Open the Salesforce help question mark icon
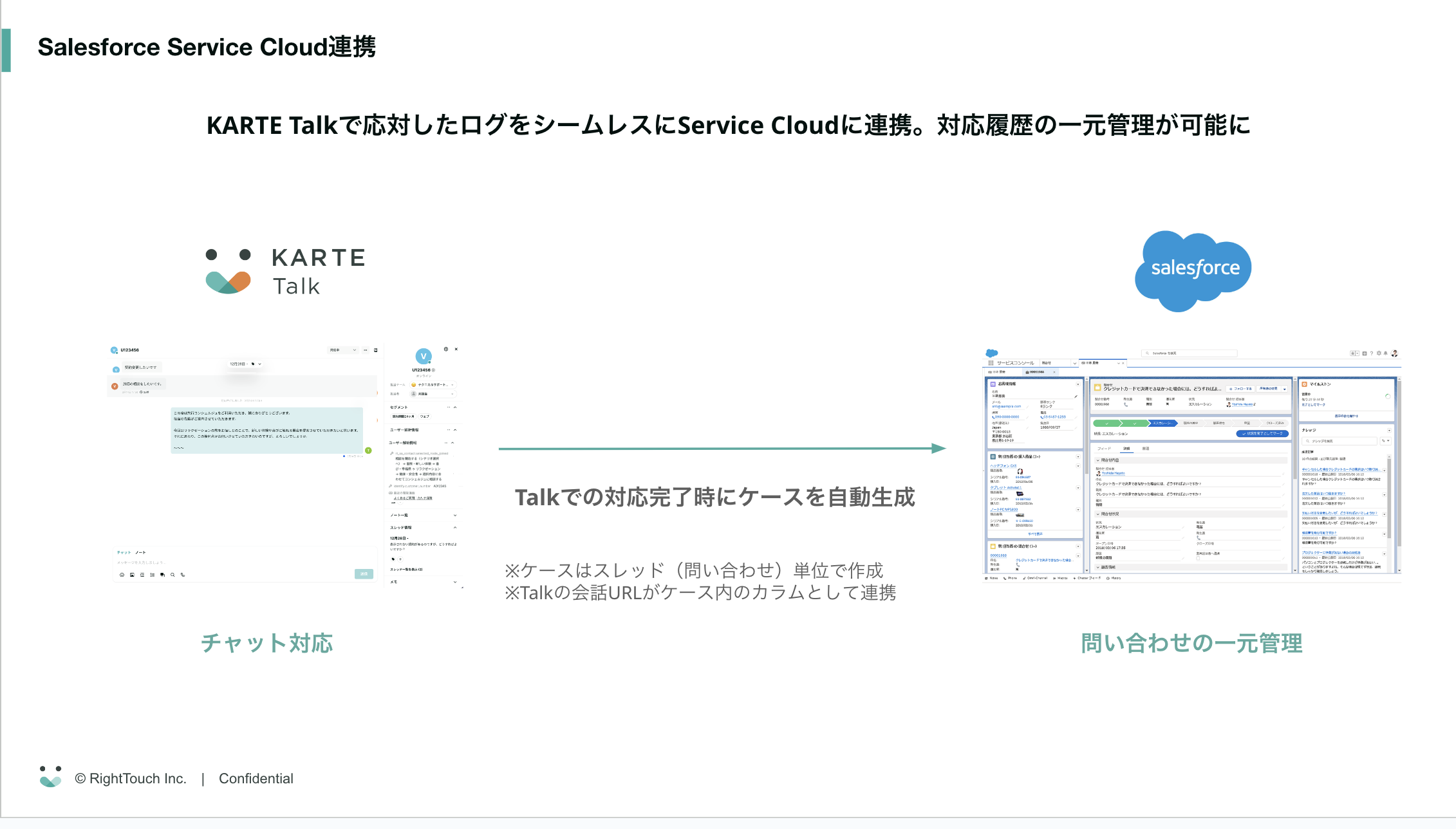Screen dimensions: 1456x829 (1372, 353)
